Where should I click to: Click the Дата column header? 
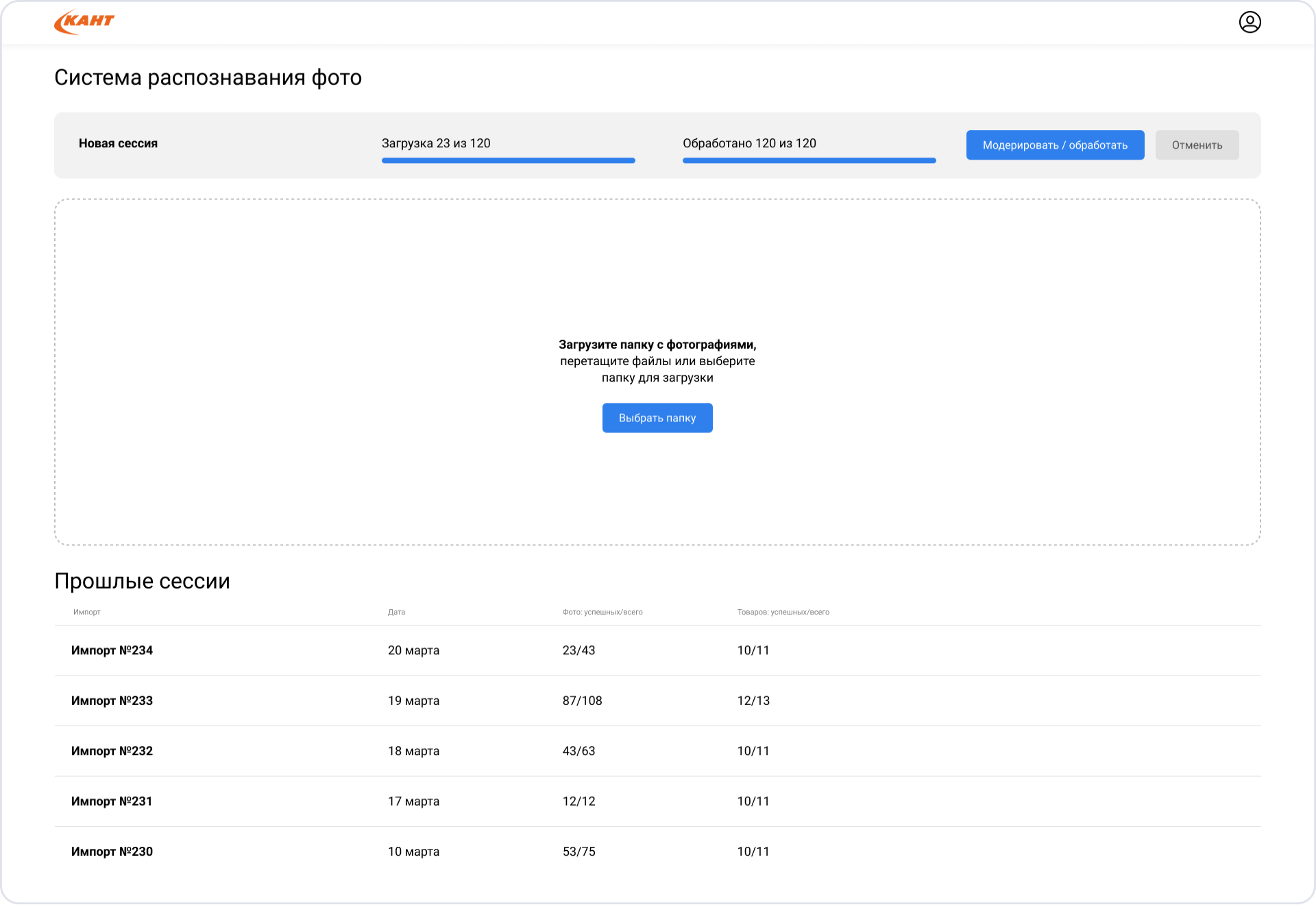396,612
